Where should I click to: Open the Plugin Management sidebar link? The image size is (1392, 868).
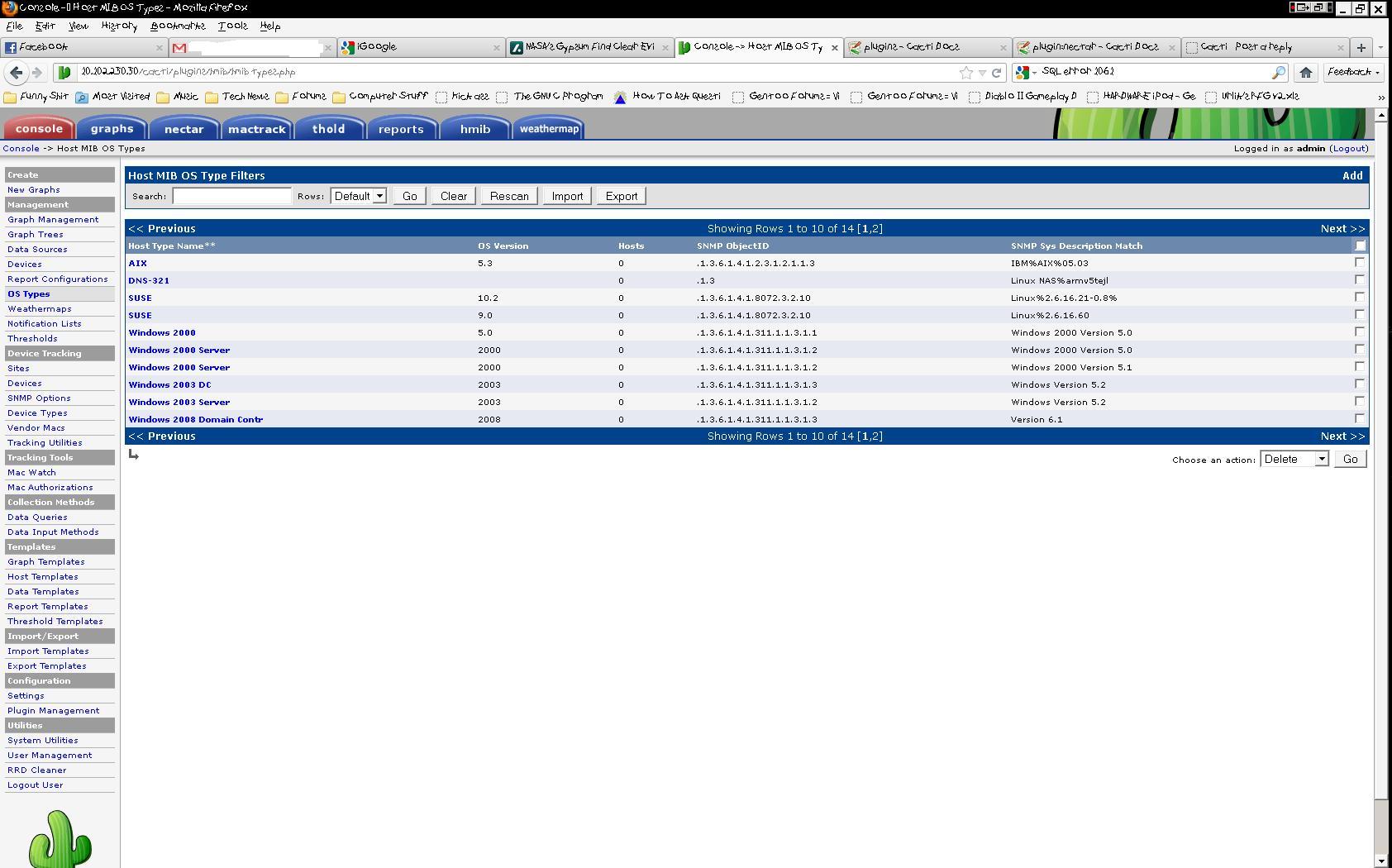pyautogui.click(x=53, y=710)
